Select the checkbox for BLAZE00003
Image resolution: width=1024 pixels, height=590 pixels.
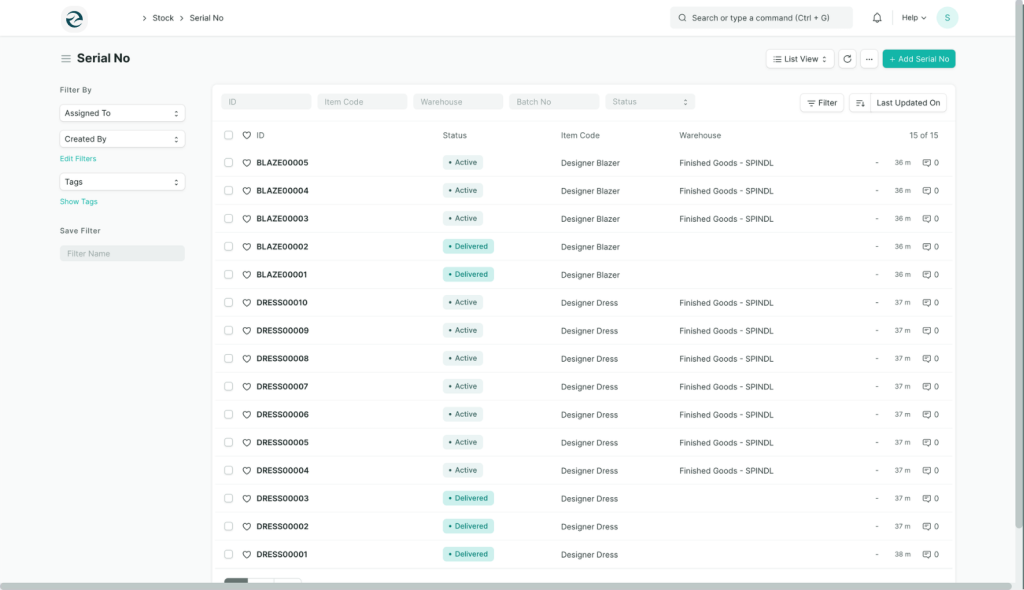pos(229,218)
